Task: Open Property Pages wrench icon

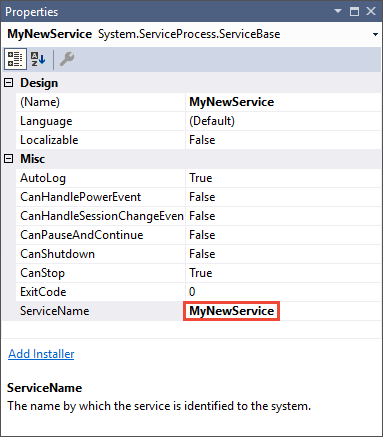Action: (x=67, y=59)
